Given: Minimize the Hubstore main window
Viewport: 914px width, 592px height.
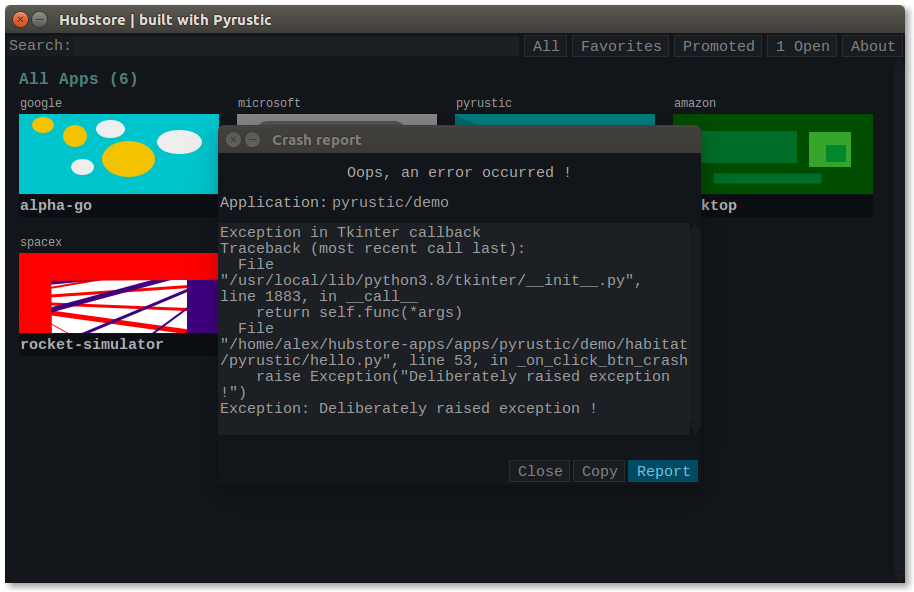Looking at the screenshot, I should 40,20.
